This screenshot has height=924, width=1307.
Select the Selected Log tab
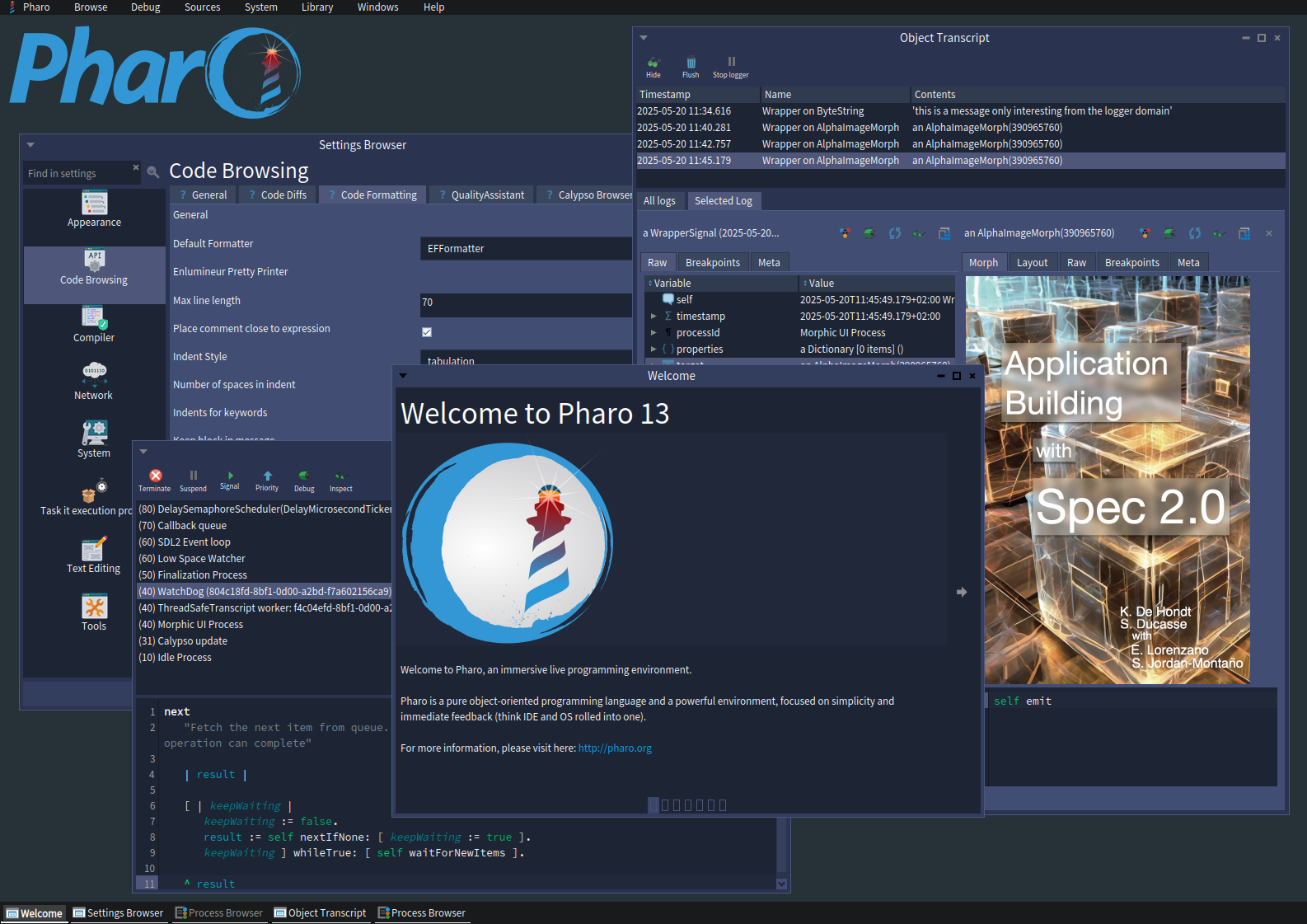pyautogui.click(x=723, y=201)
